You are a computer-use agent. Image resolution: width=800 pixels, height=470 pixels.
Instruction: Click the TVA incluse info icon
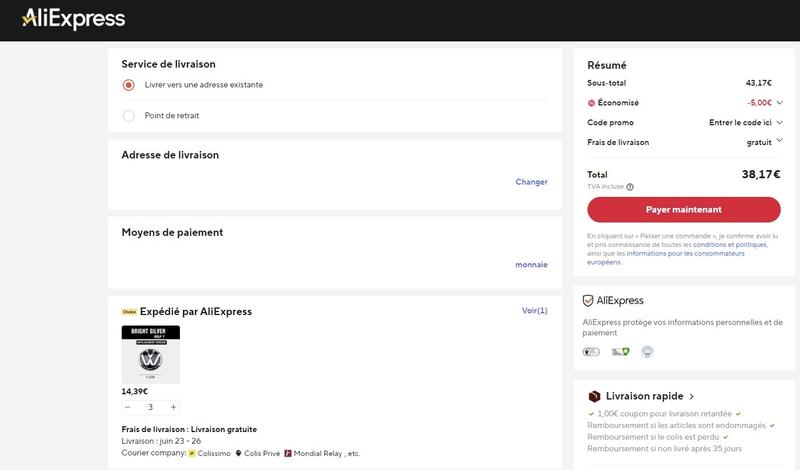click(630, 187)
